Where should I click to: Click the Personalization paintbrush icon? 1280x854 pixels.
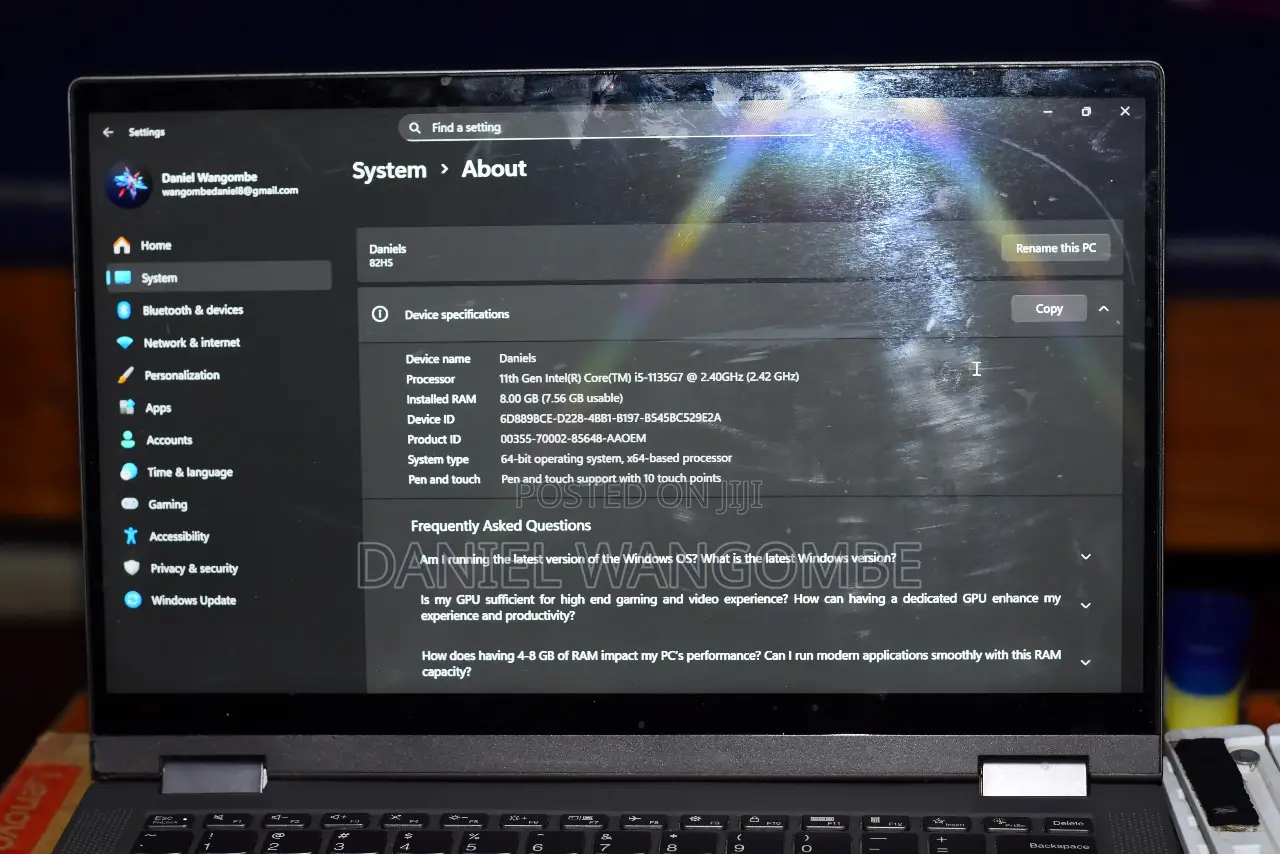[126, 375]
